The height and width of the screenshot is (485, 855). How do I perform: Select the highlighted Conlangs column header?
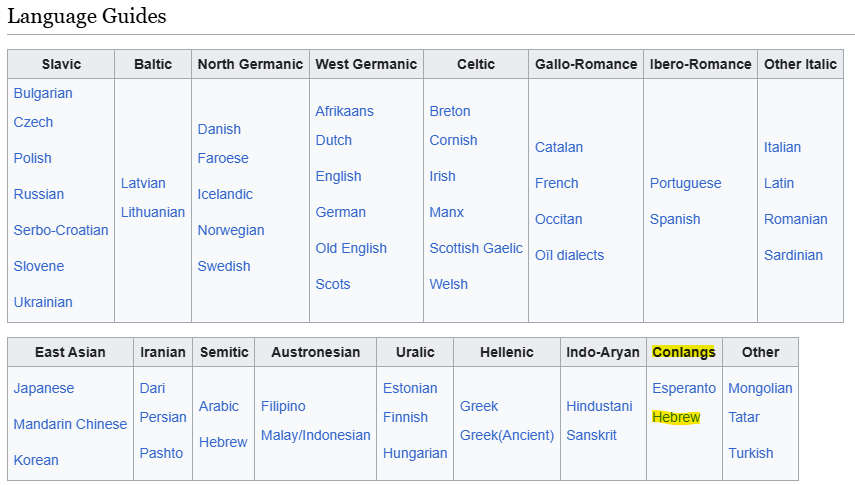684,352
